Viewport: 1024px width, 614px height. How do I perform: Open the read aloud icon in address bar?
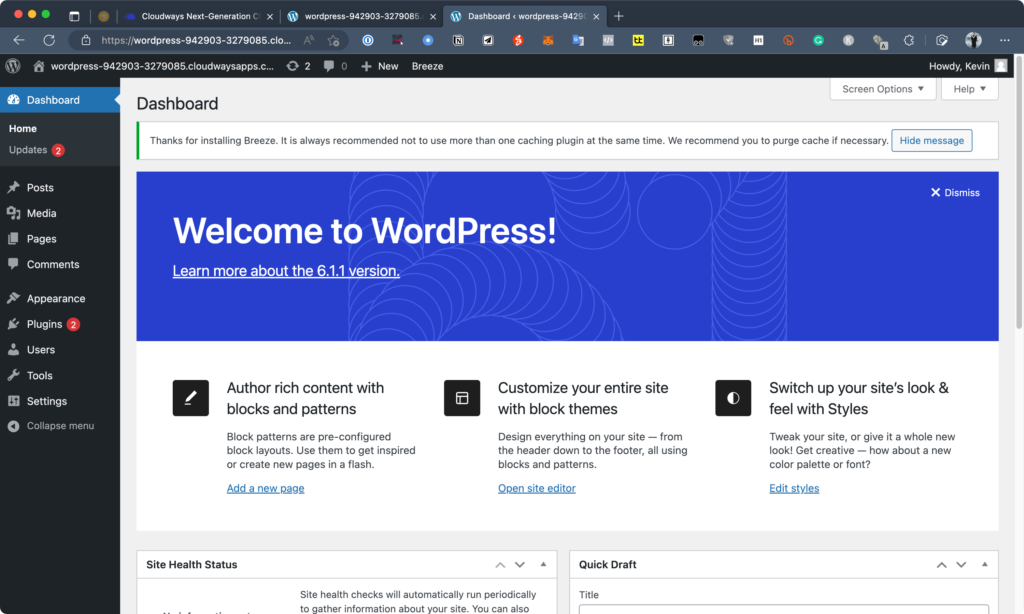309,40
